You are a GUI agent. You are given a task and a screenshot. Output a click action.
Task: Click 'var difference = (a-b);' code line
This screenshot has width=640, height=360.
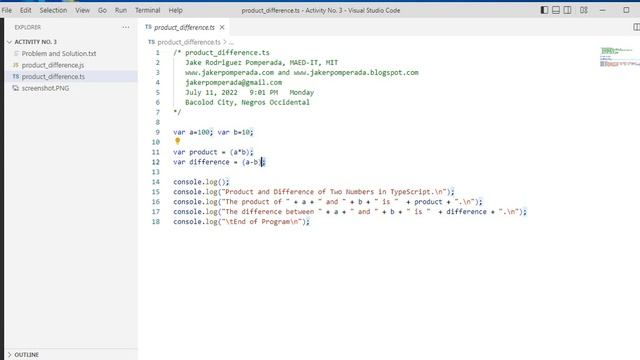(x=219, y=162)
